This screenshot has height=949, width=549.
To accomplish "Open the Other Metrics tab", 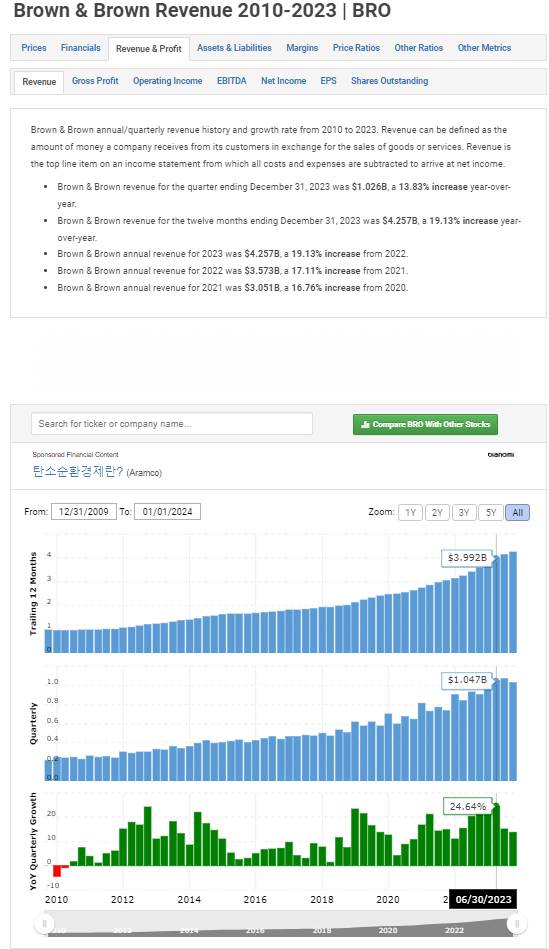I will point(484,48).
